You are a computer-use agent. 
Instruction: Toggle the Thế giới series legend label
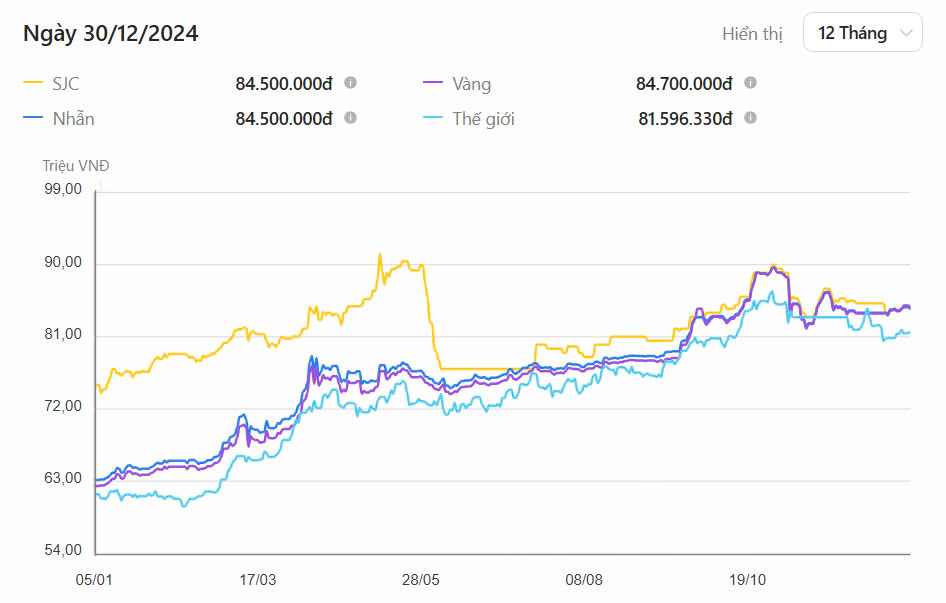pos(484,119)
